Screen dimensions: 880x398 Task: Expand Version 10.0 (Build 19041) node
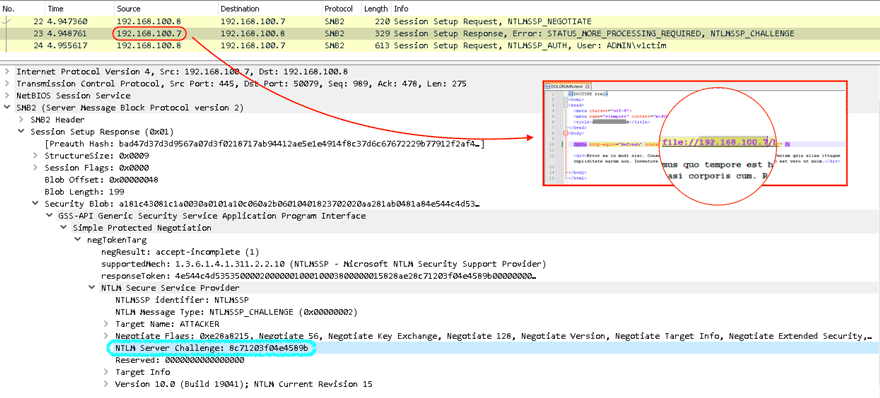click(106, 384)
